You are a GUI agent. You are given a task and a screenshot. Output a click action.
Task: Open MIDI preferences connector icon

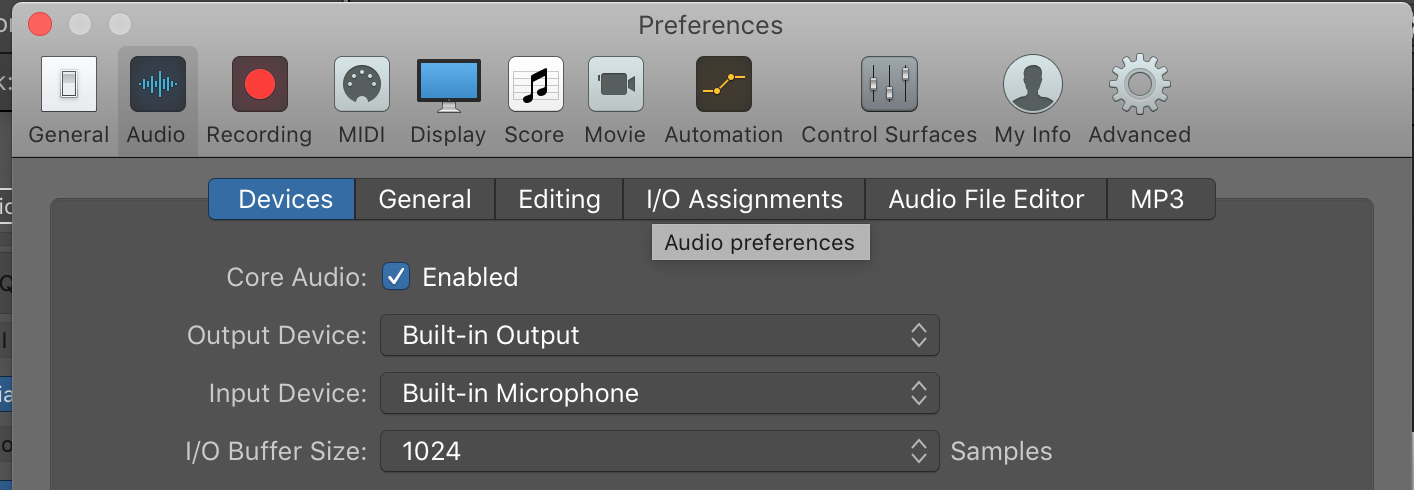(361, 84)
